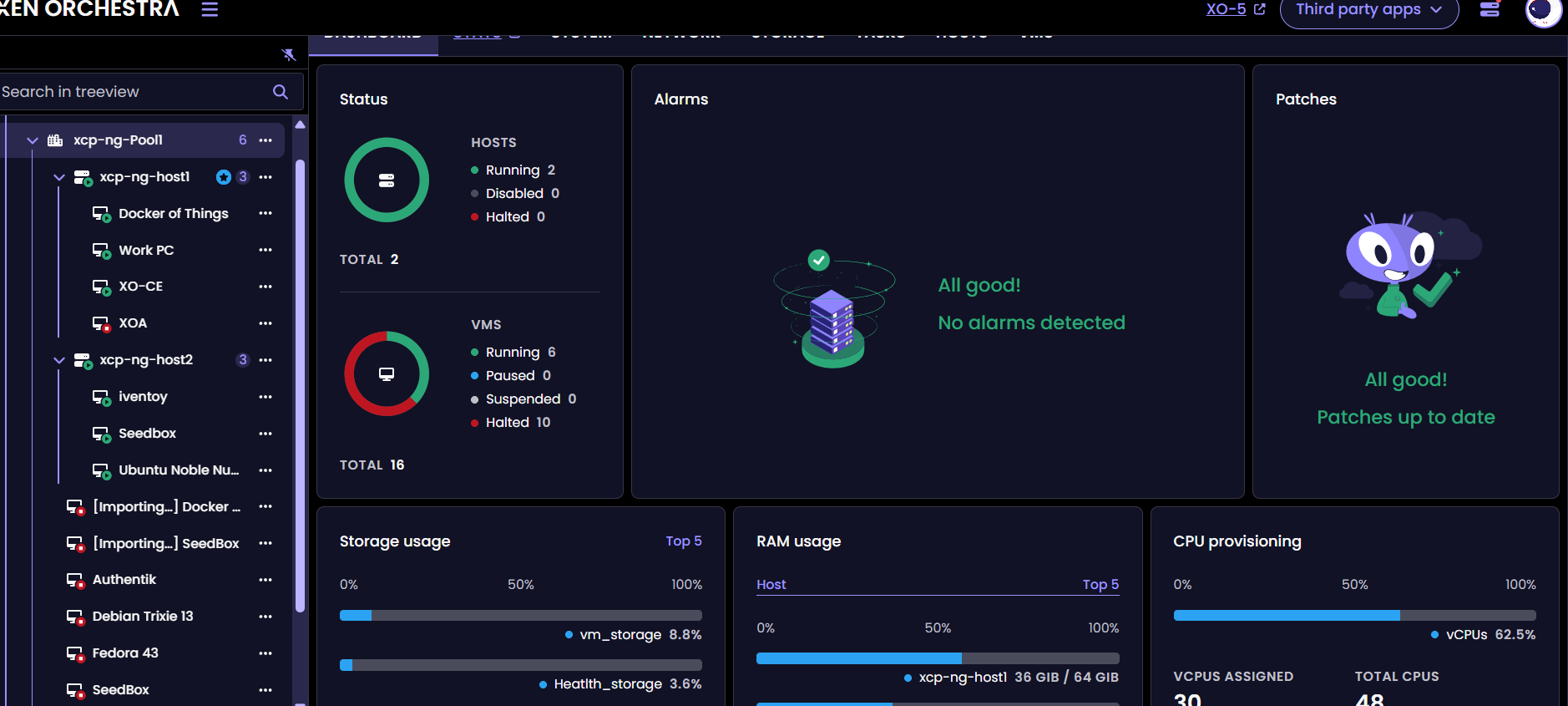Viewport: 1568px width, 706px height.
Task: Collapse the xcp-ng-host1 chevron
Action: (x=59, y=177)
